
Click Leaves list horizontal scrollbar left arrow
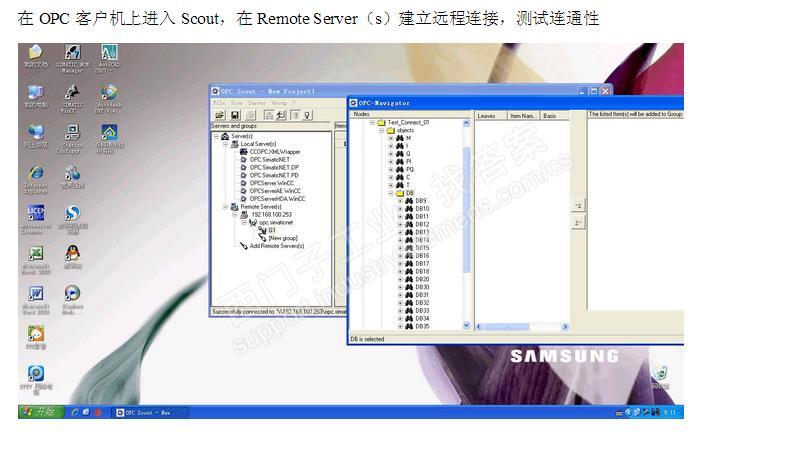[x=479, y=327]
